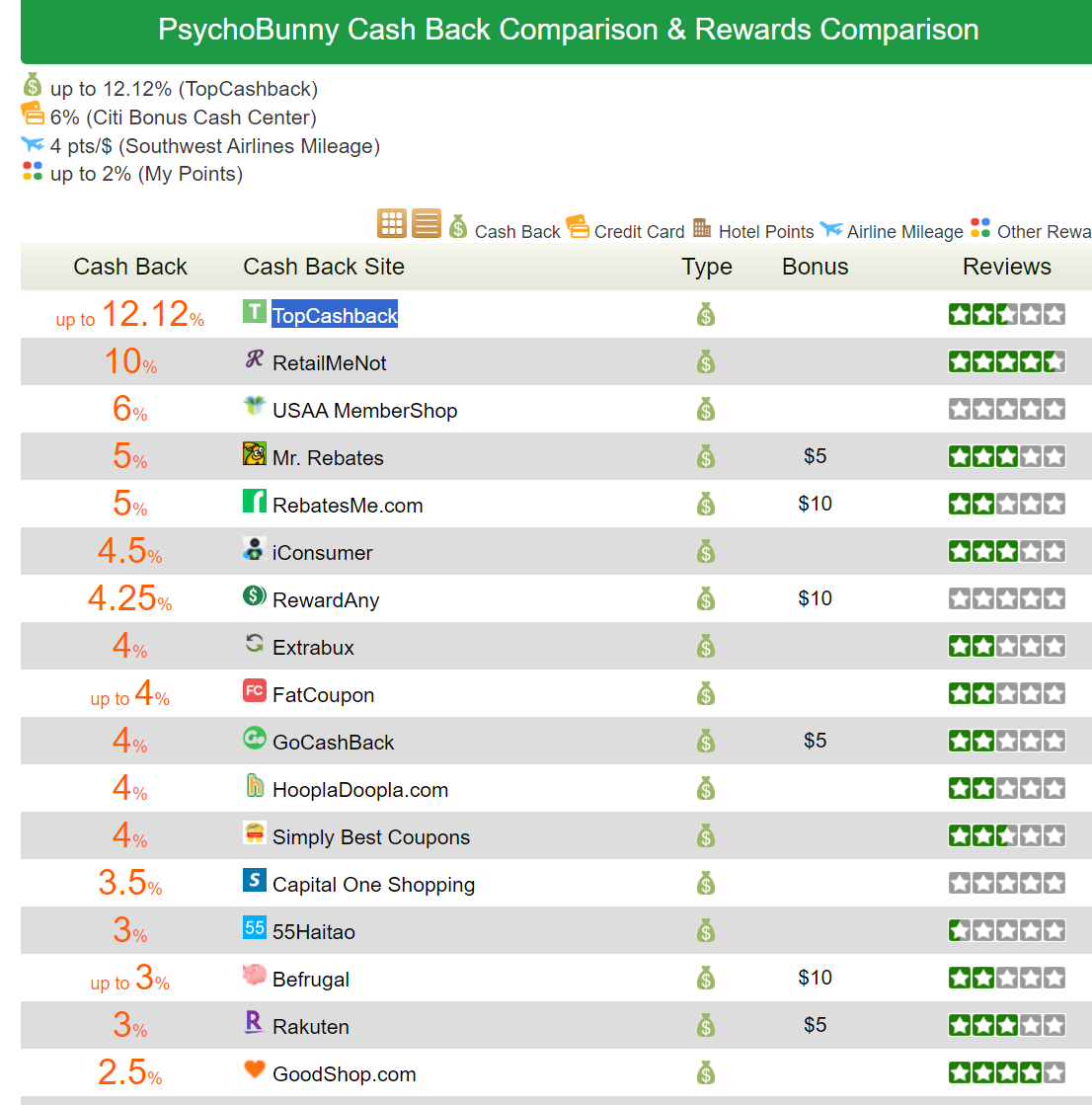This screenshot has width=1092, height=1105.
Task: Open the Extrabux cash back link
Action: point(313,648)
